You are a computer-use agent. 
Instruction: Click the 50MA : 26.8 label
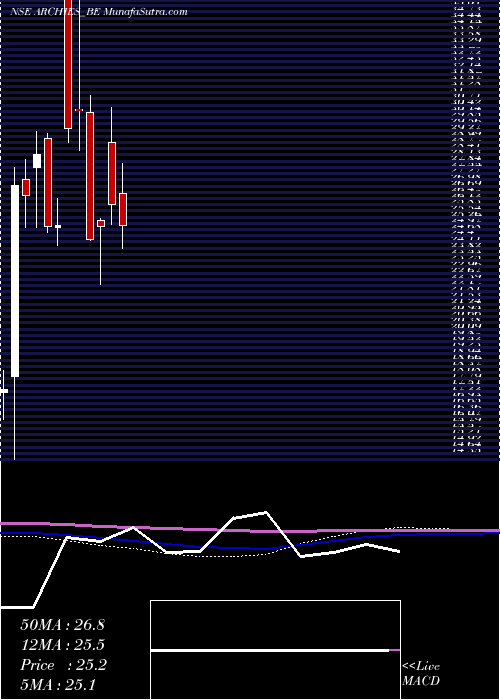click(x=62, y=625)
